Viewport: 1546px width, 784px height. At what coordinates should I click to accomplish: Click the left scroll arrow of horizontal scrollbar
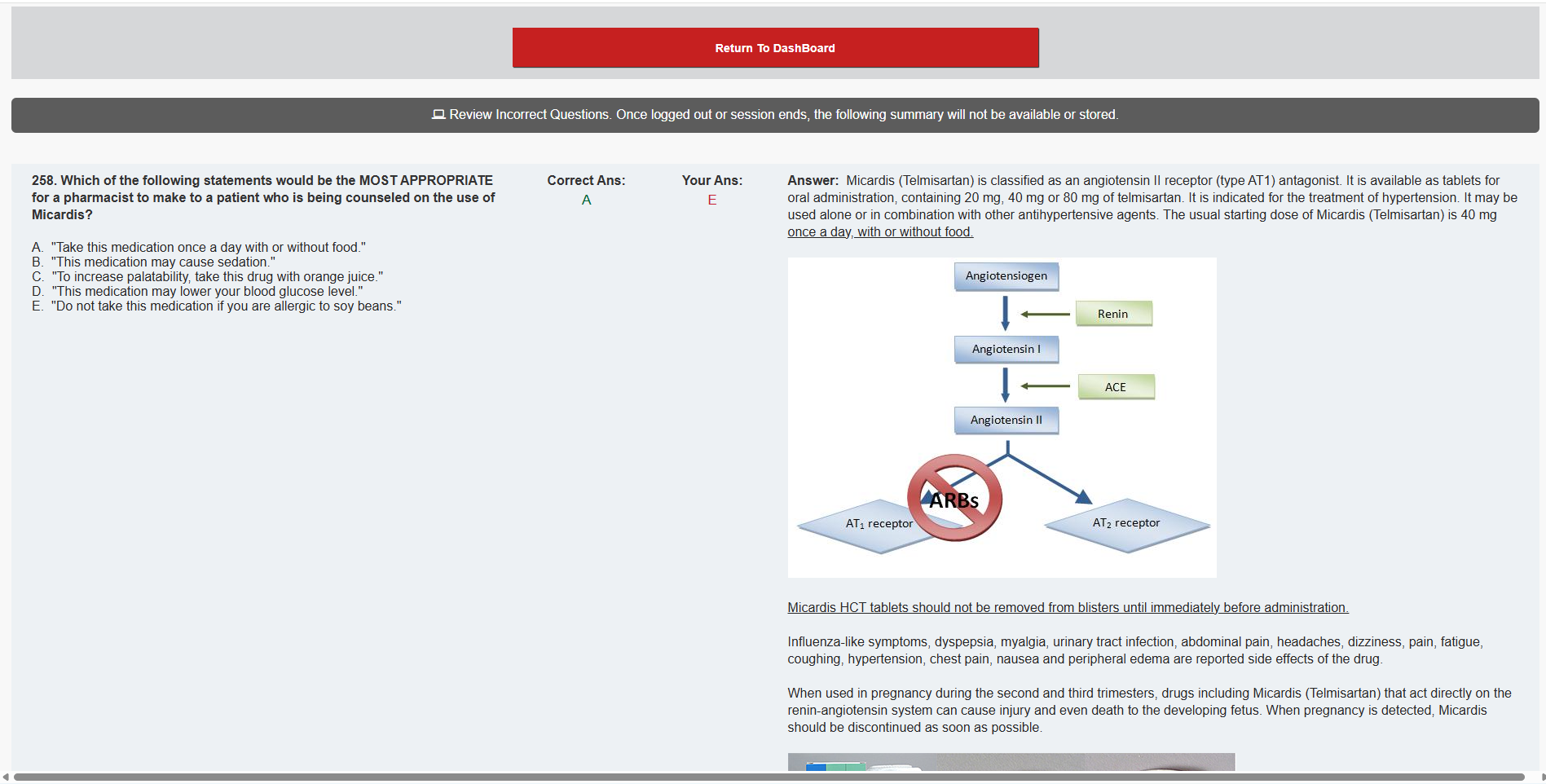click(6, 777)
